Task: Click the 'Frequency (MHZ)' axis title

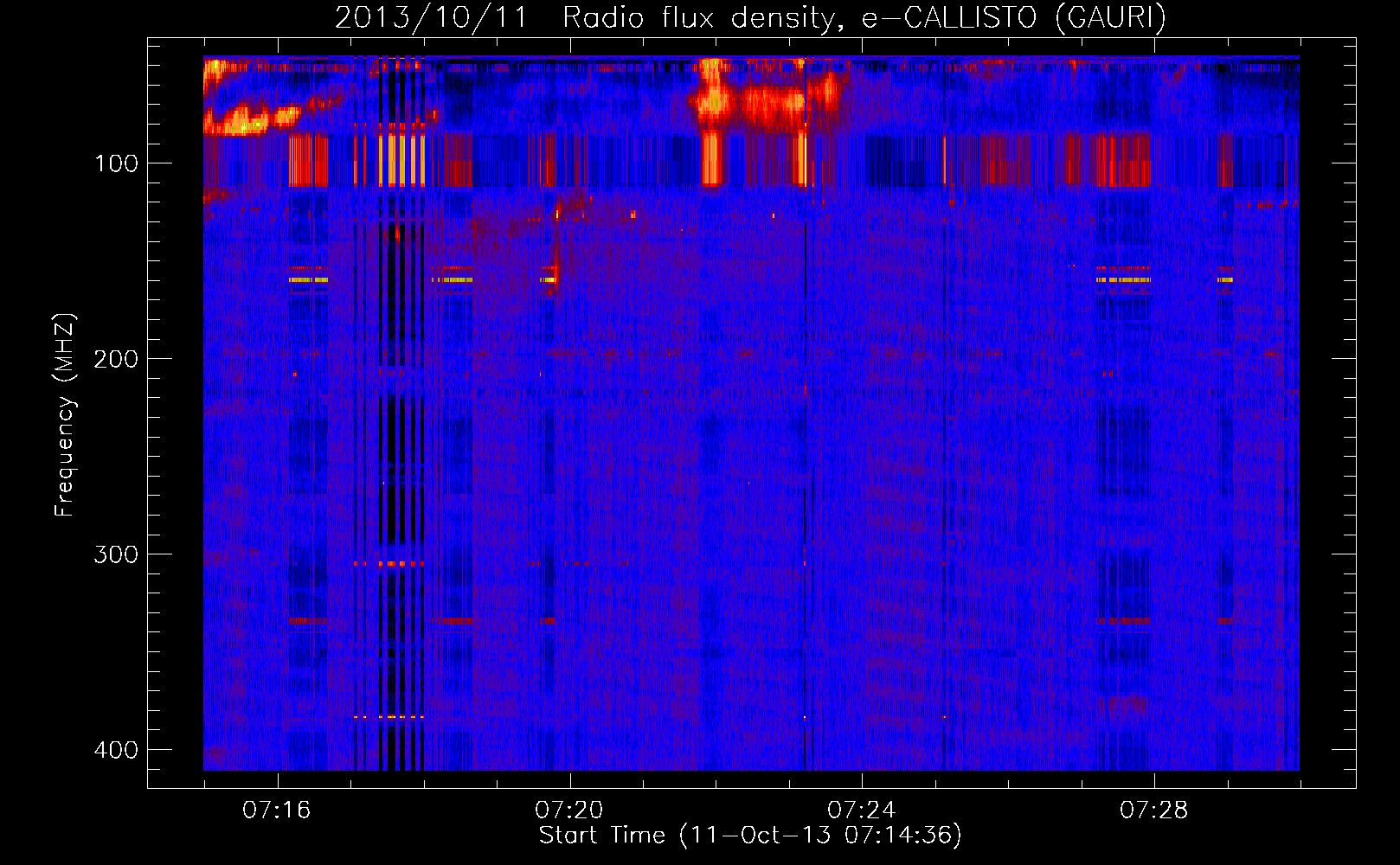Action: (65, 414)
